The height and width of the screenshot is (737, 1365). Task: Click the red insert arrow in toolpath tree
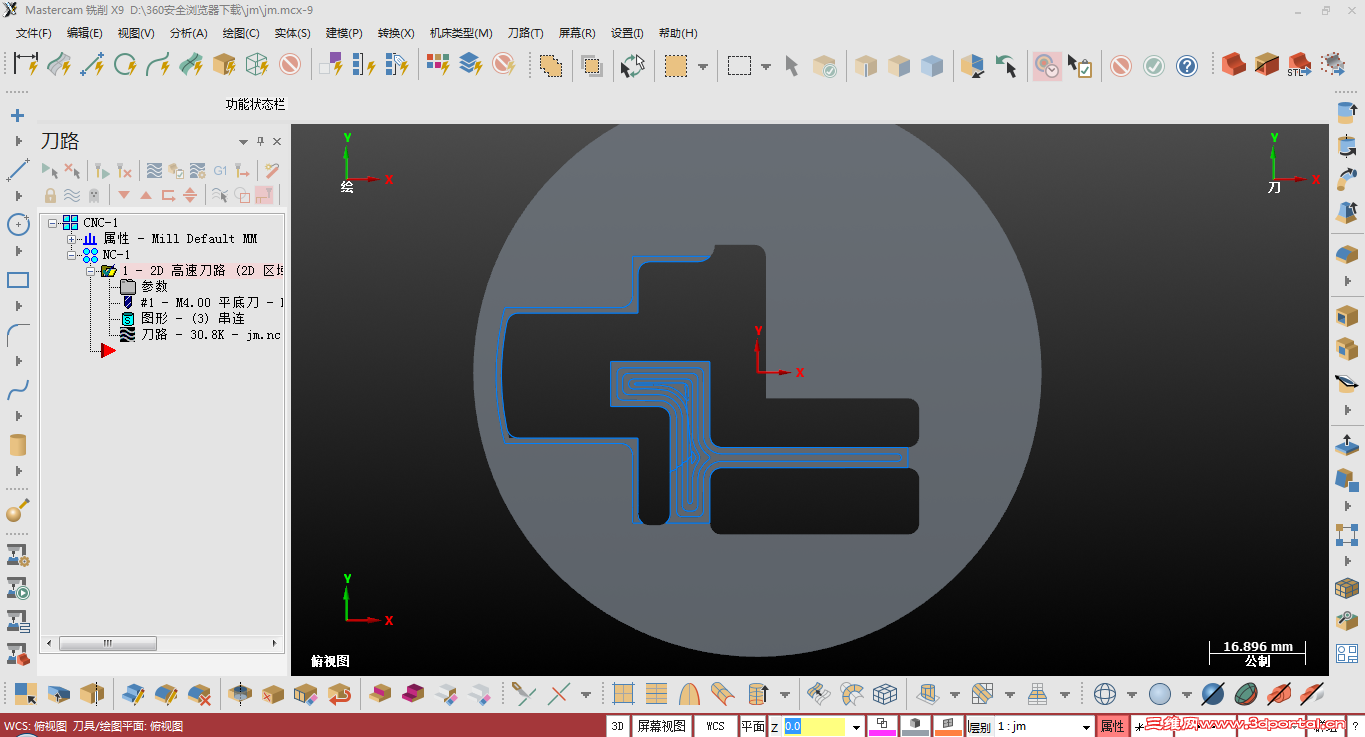[108, 350]
